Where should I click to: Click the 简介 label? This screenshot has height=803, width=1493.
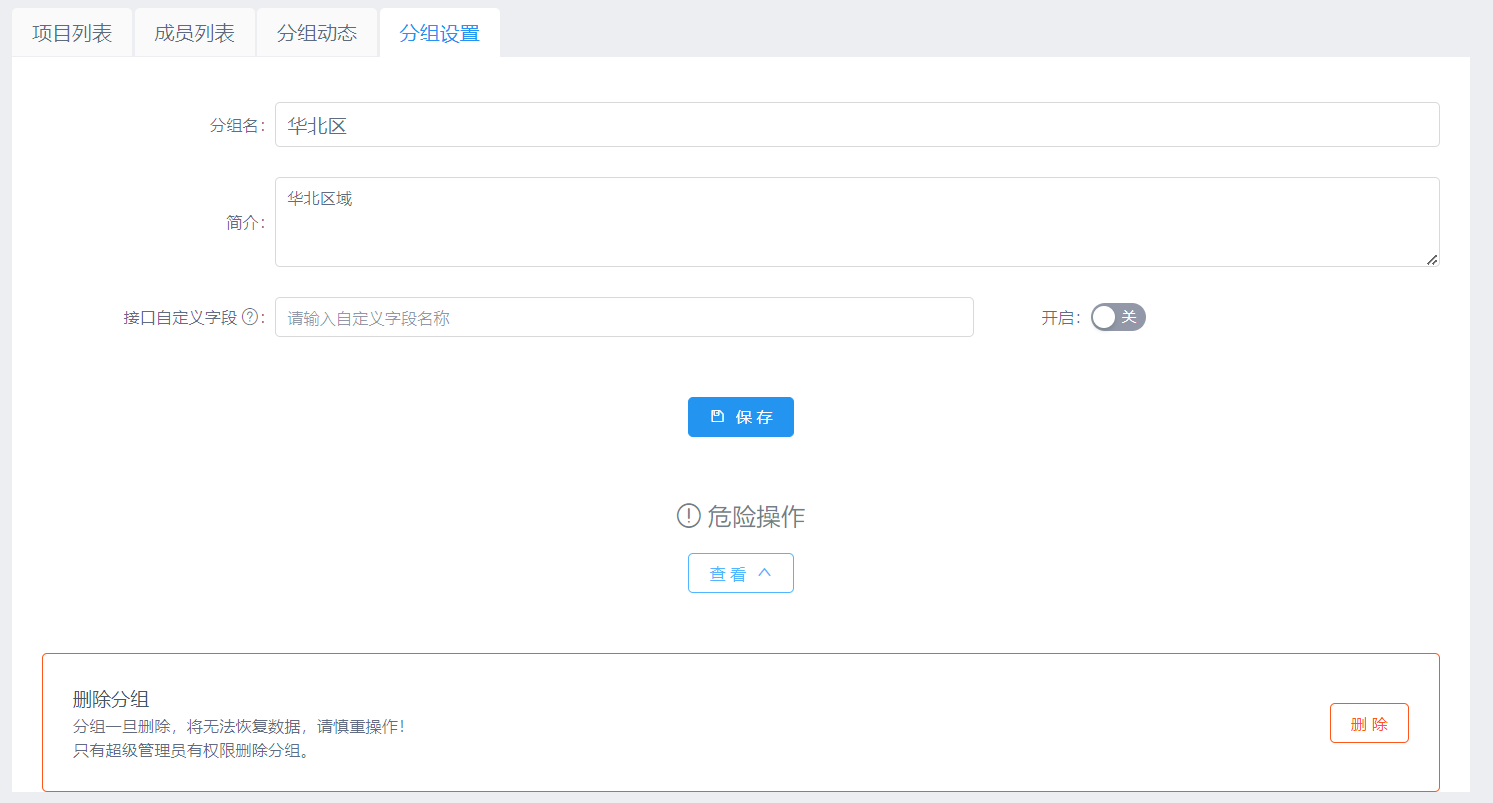click(x=246, y=223)
